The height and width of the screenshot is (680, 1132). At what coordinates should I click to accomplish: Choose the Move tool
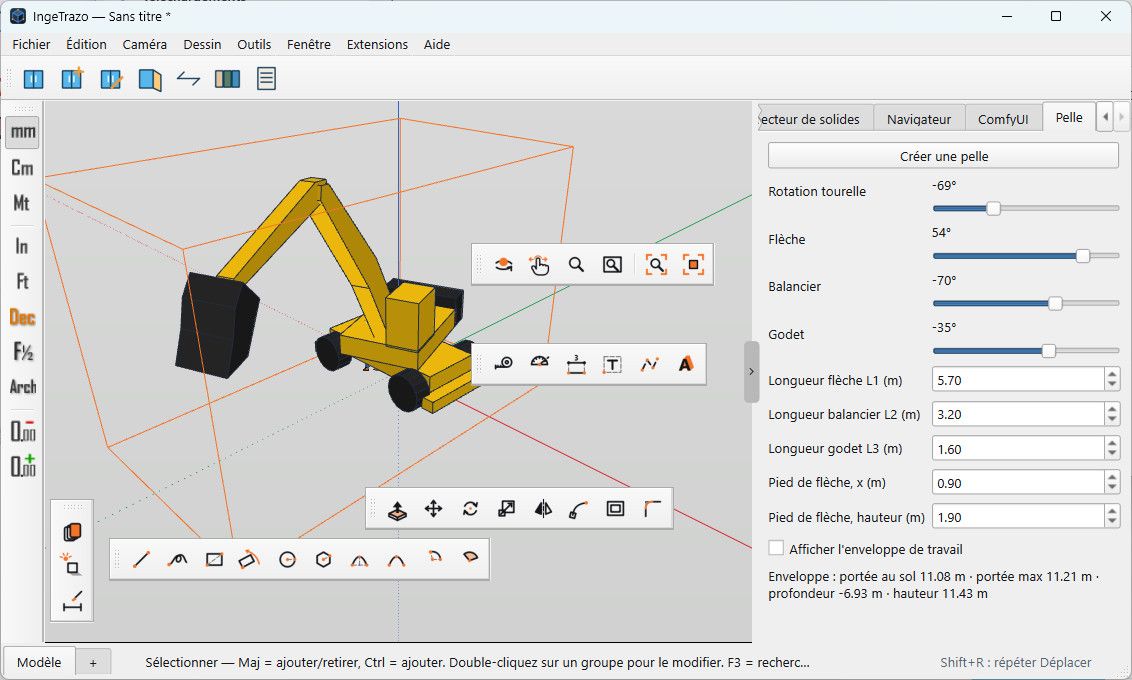coord(433,509)
